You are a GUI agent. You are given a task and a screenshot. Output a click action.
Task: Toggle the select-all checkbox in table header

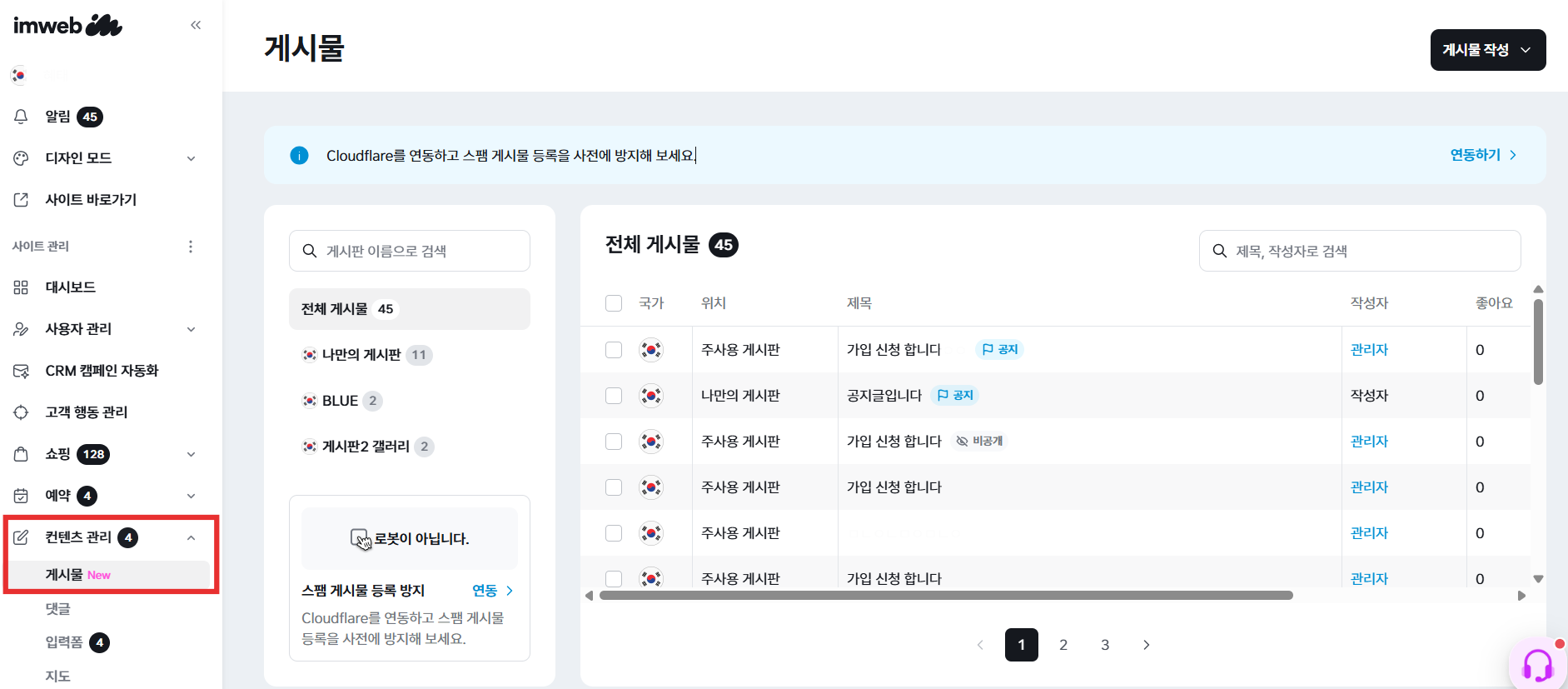614,303
